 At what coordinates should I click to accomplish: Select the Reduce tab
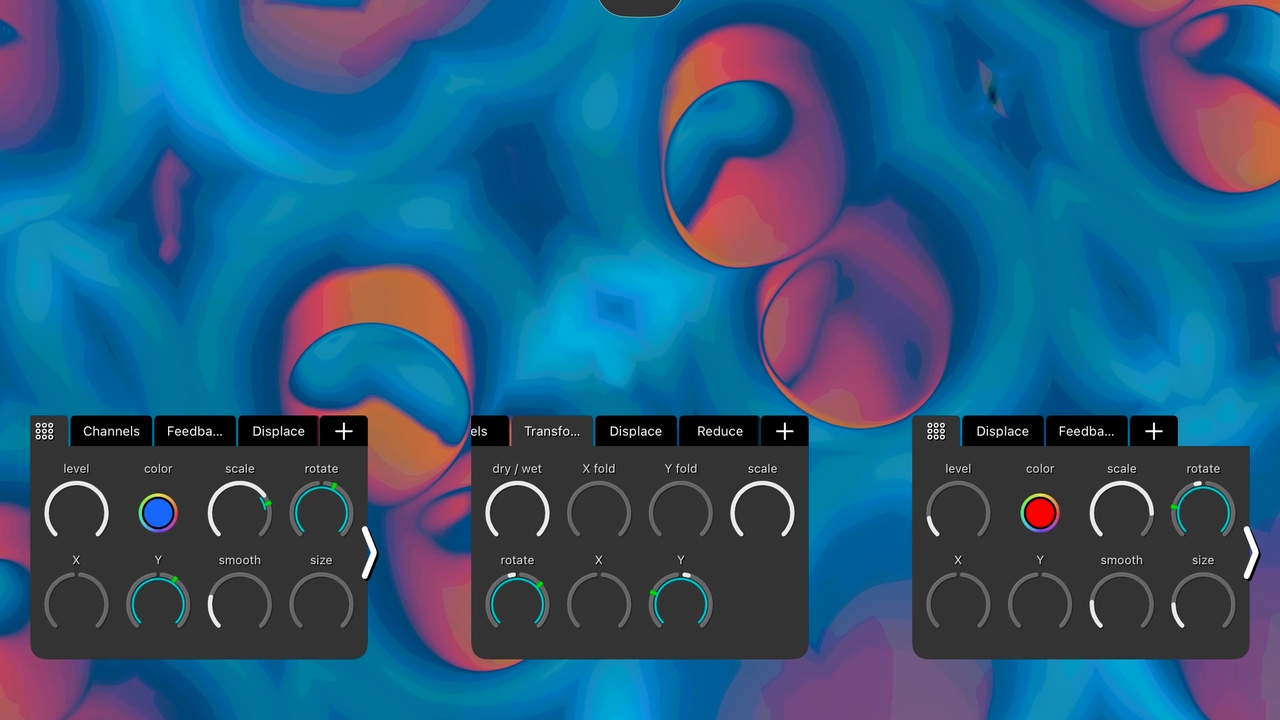click(719, 431)
